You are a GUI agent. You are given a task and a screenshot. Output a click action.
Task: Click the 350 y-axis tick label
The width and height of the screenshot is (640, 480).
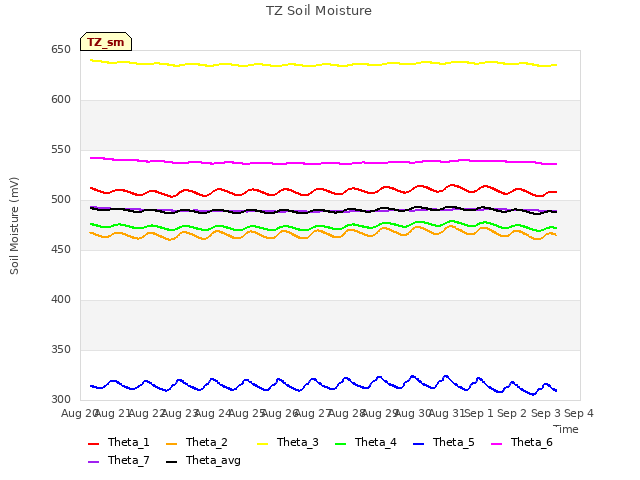[x=61, y=350]
